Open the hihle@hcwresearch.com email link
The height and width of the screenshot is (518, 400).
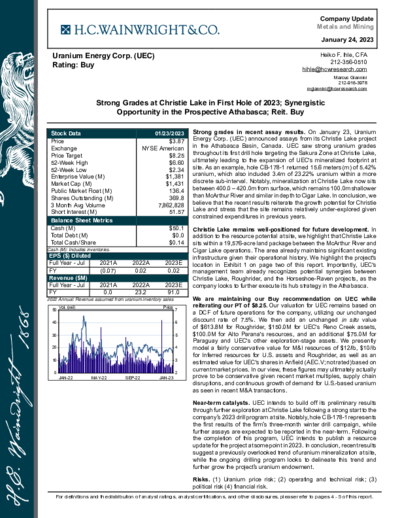coord(334,69)
